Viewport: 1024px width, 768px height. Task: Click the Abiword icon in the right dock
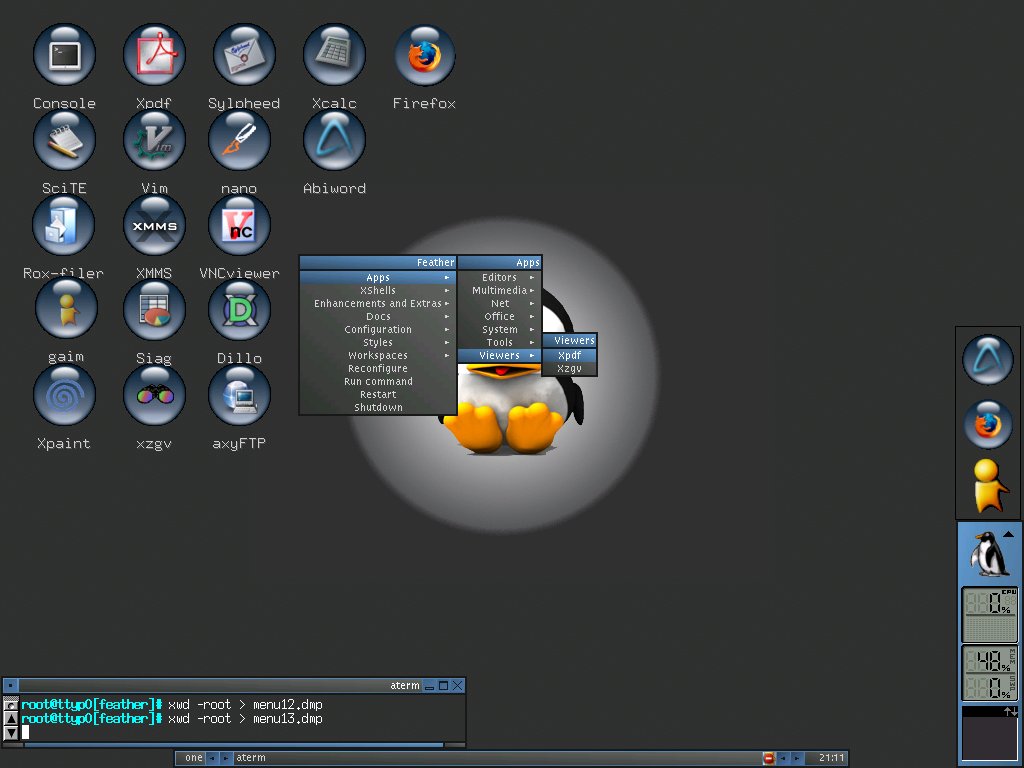(x=987, y=360)
